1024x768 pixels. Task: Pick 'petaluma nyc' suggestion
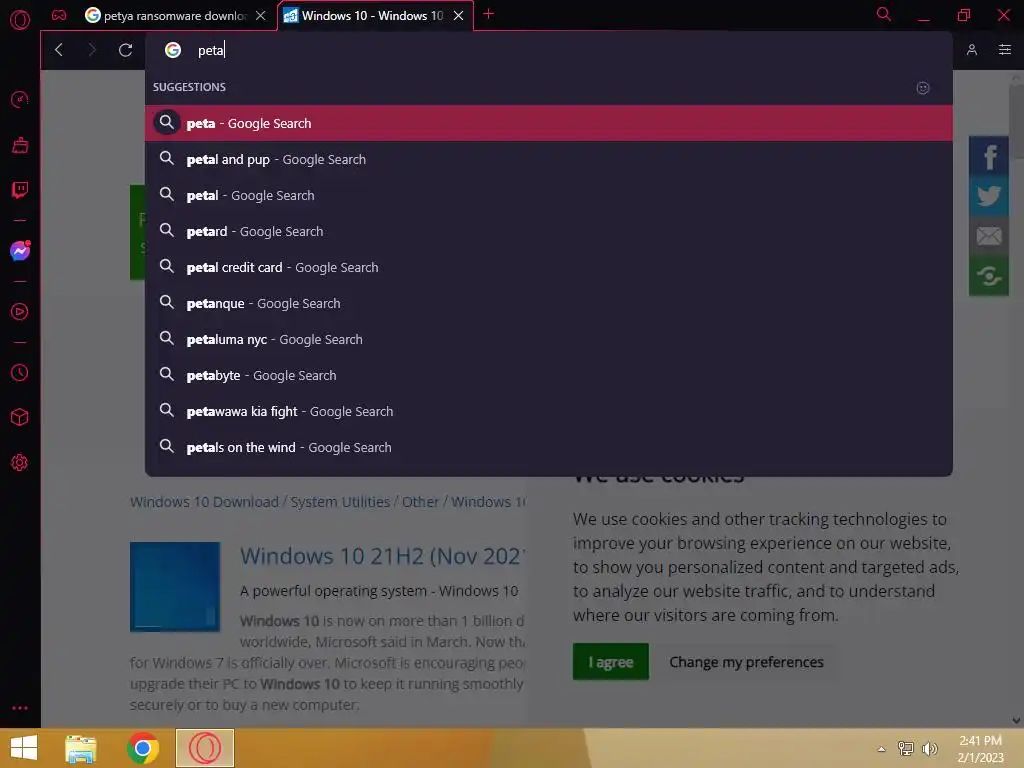549,339
